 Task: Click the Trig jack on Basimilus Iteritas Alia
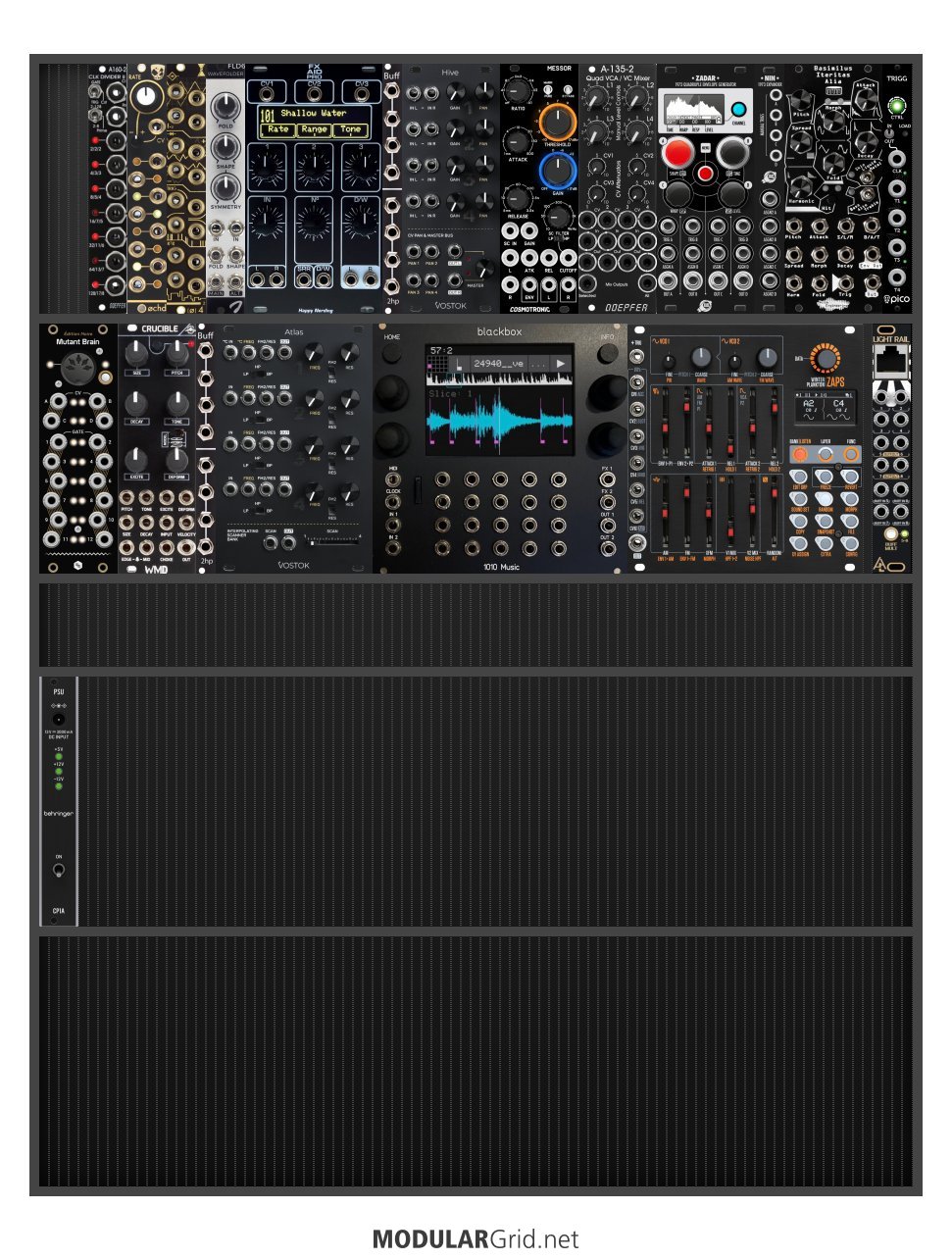[844, 282]
